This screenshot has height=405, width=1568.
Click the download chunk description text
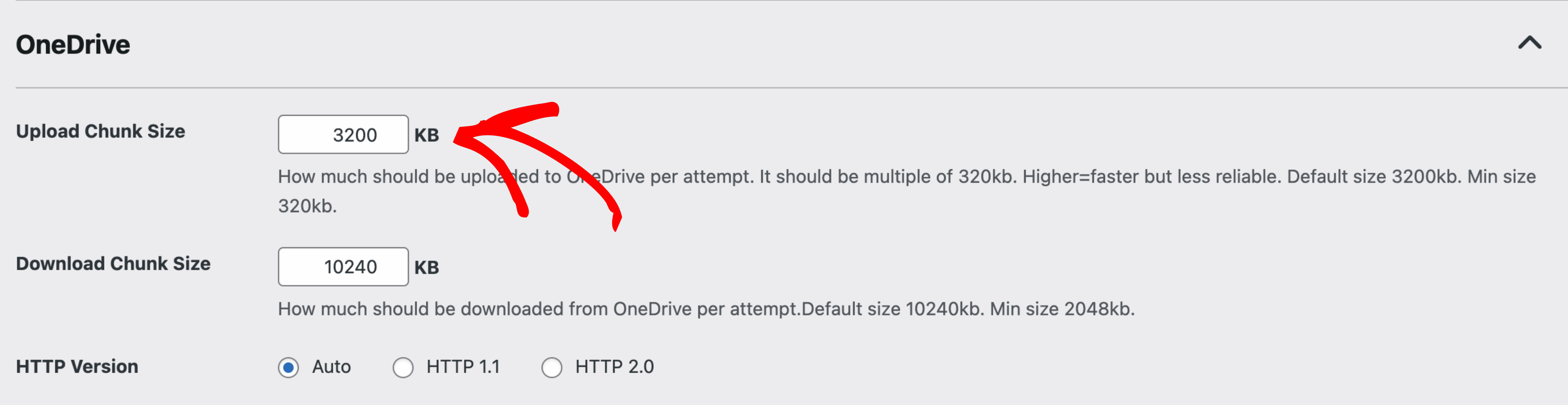(706, 309)
